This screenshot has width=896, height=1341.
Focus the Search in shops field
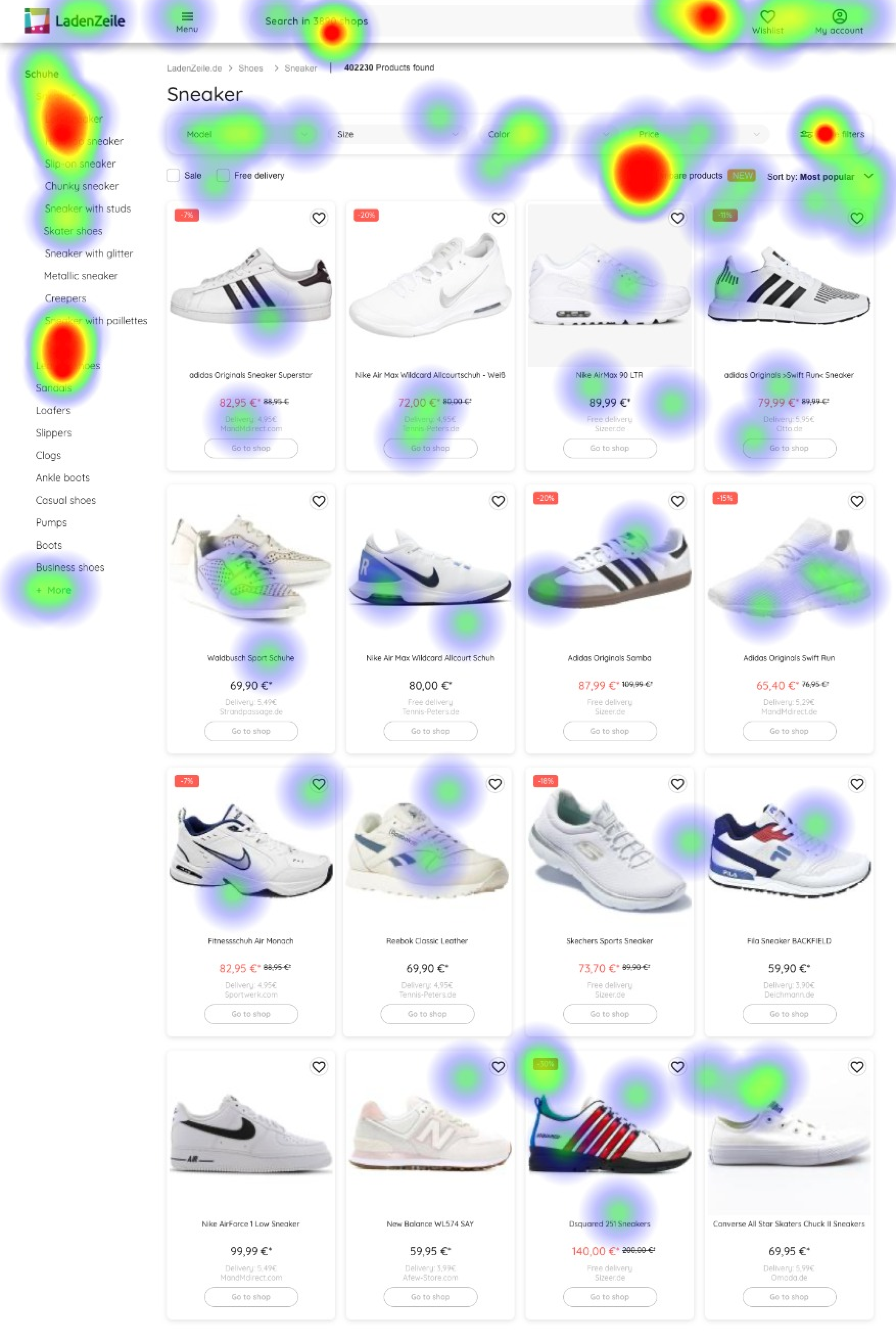tap(446, 21)
